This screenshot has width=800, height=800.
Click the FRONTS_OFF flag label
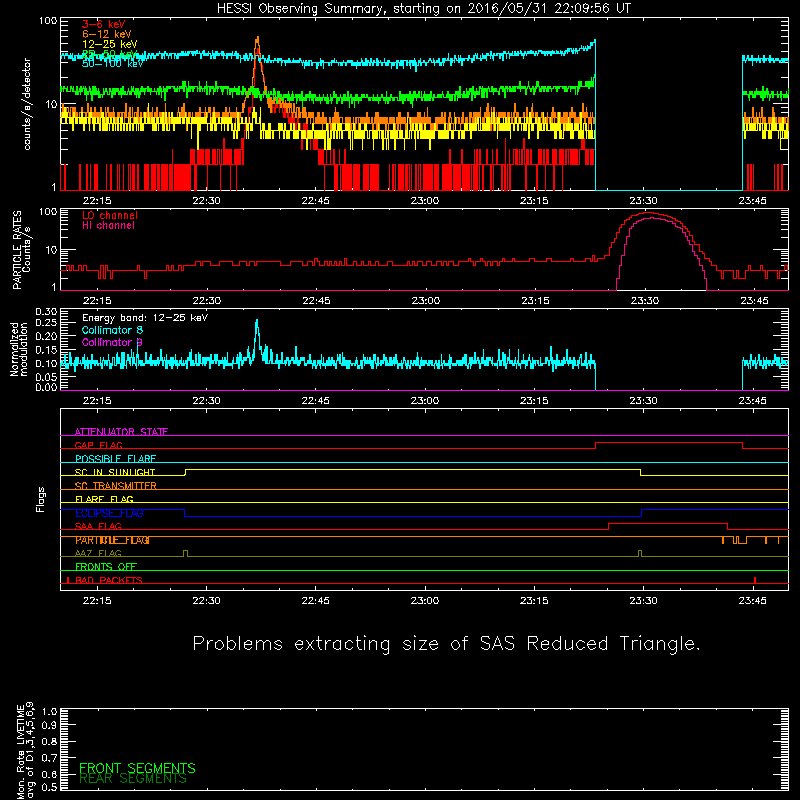(106, 567)
